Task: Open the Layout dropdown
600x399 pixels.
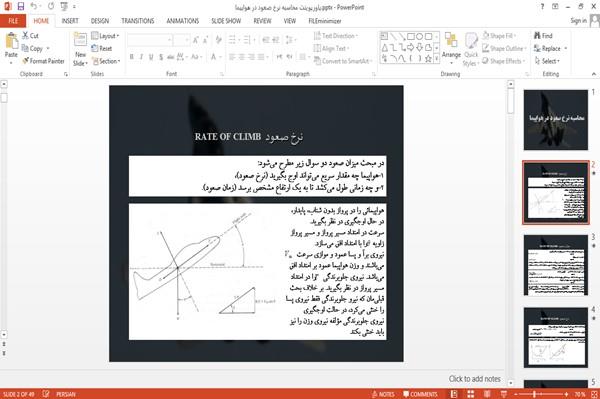Action: [105, 36]
